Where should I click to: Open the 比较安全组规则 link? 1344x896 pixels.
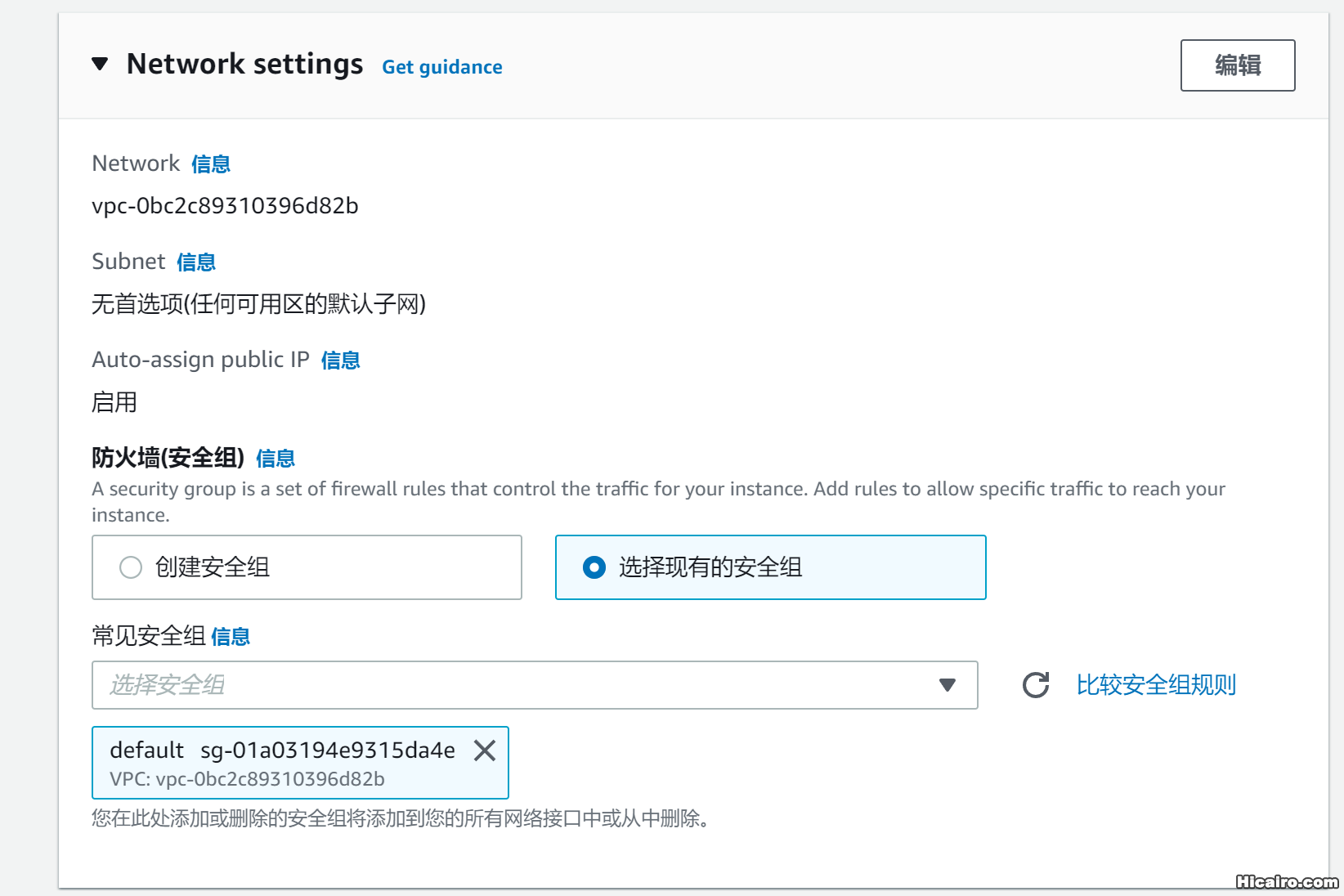click(x=1155, y=685)
